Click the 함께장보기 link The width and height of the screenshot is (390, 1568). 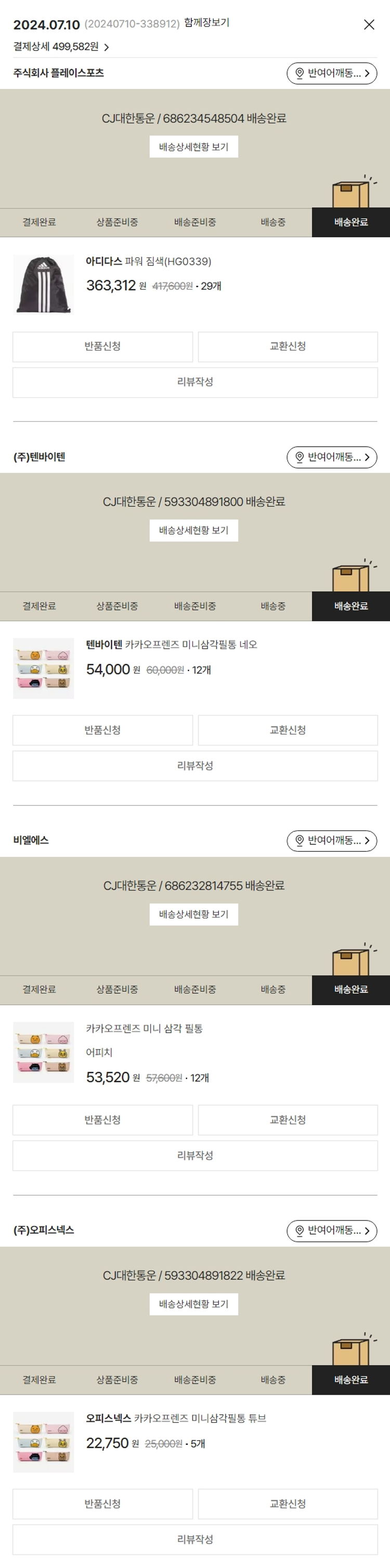coord(206,23)
